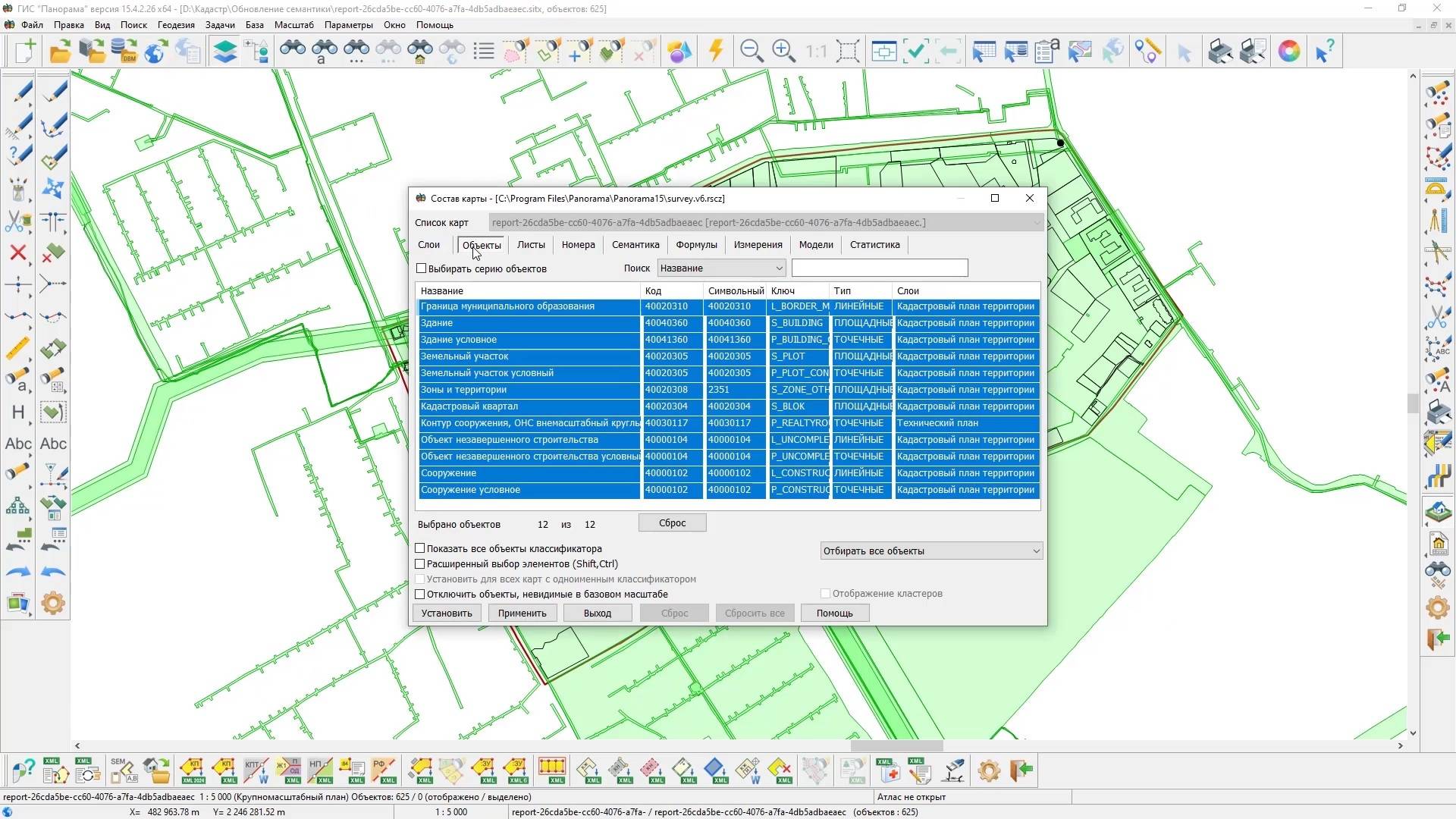Screen dimensions: 1456x819
Task: Click the globe database icon in toolbar
Action: (155, 51)
